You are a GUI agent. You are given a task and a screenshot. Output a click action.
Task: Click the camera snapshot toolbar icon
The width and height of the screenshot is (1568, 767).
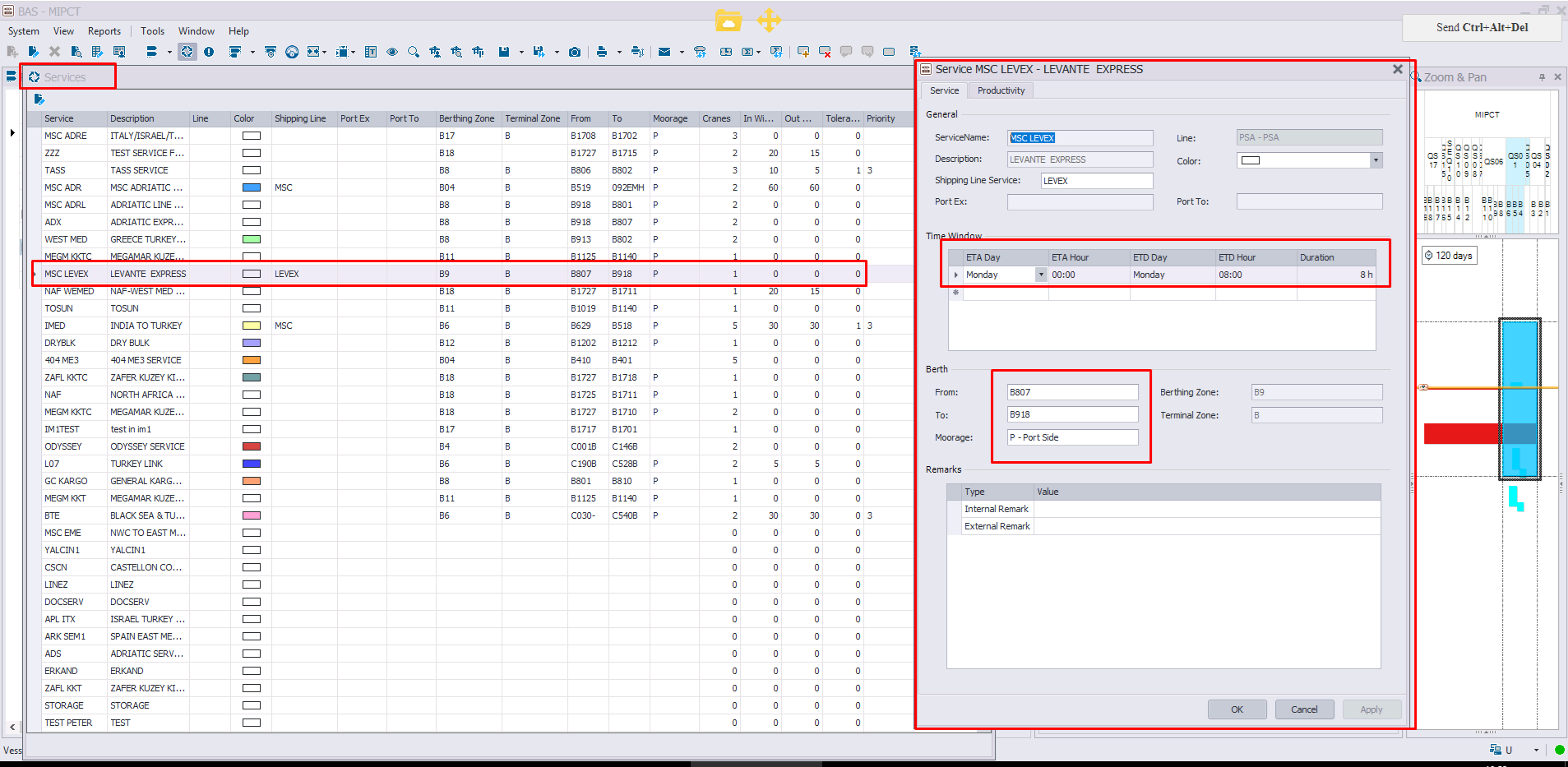pyautogui.click(x=575, y=52)
